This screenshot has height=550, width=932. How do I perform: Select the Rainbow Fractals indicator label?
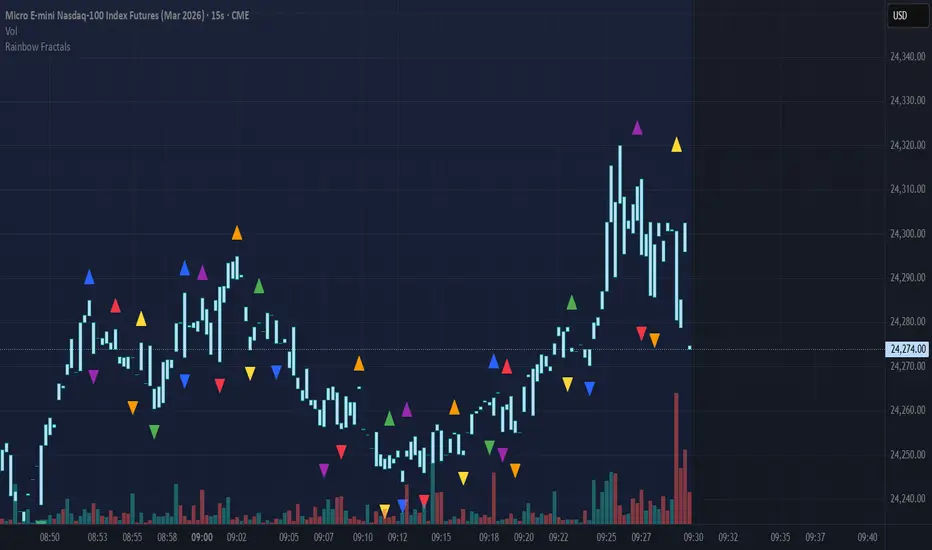point(37,46)
